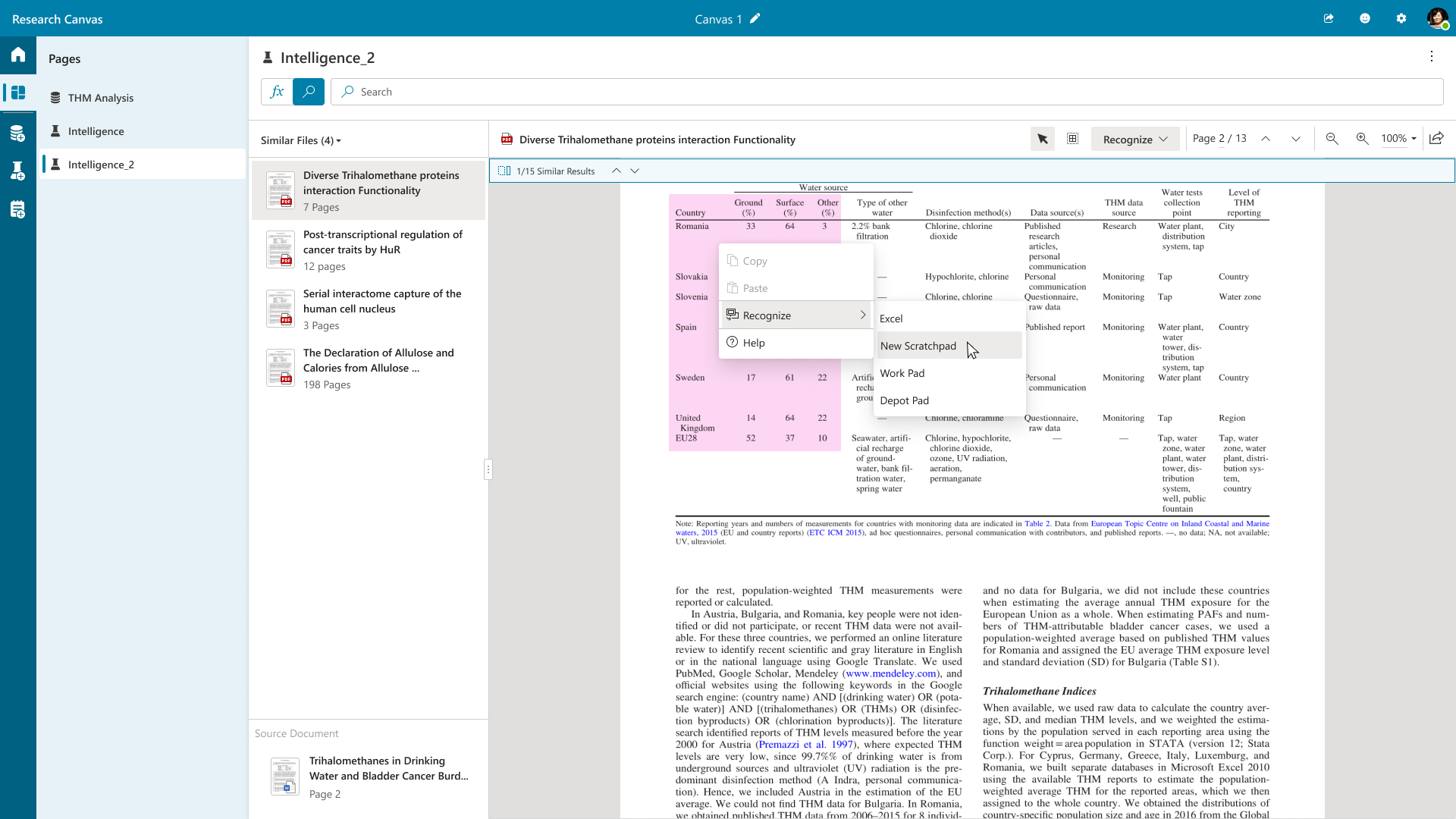Screen dimensions: 1456x819
Task: Toggle the similar results panel icon
Action: pyautogui.click(x=504, y=171)
